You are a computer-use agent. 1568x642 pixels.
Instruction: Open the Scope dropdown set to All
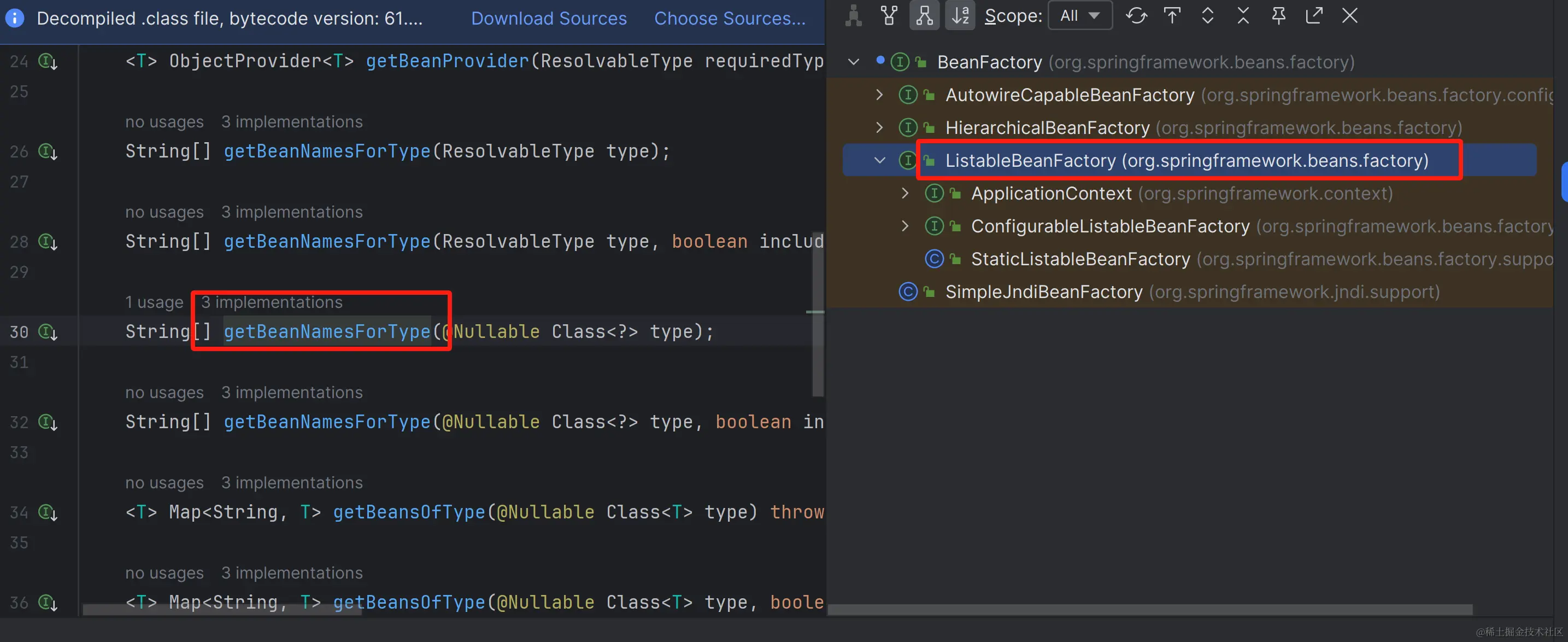(1080, 15)
